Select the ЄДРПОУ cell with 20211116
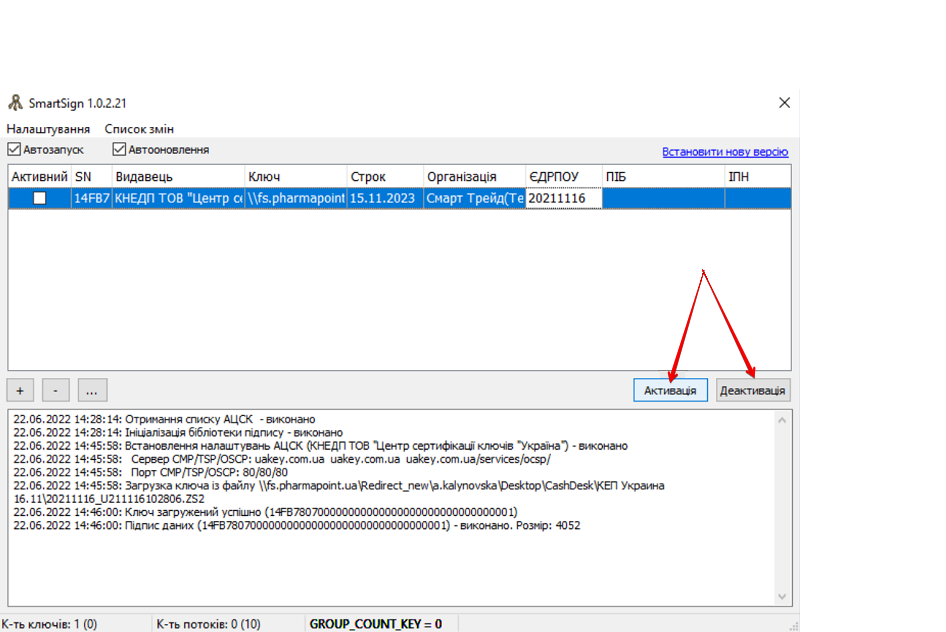The height and width of the screenshot is (632, 946). [x=563, y=199]
